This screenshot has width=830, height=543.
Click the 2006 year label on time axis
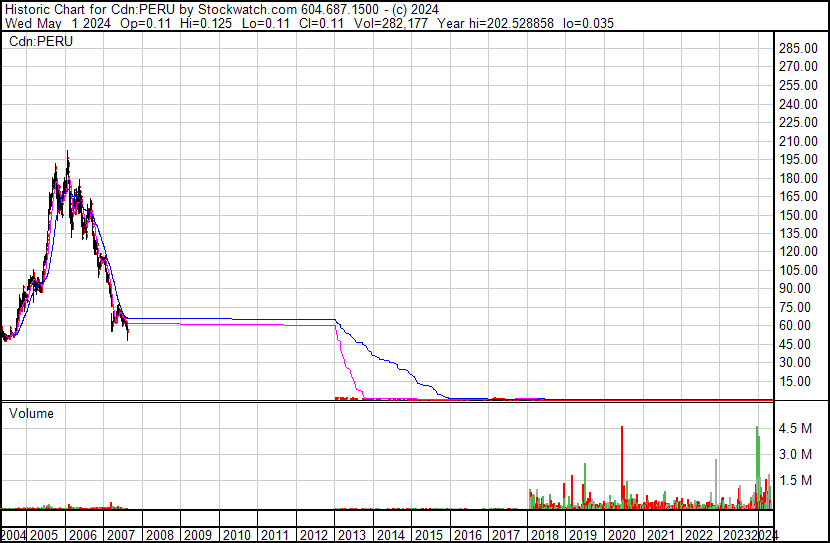click(x=83, y=535)
